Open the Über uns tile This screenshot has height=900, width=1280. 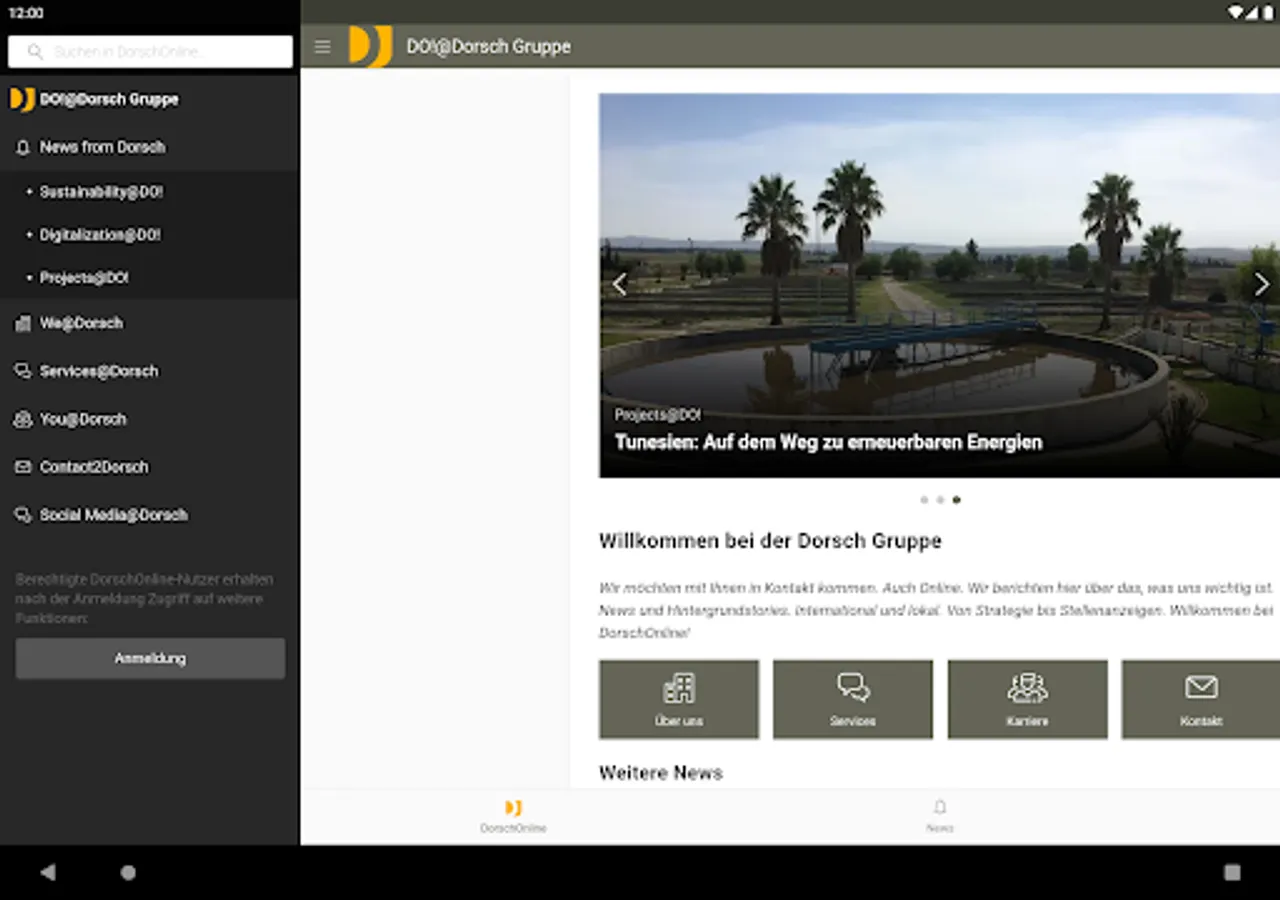click(x=679, y=699)
